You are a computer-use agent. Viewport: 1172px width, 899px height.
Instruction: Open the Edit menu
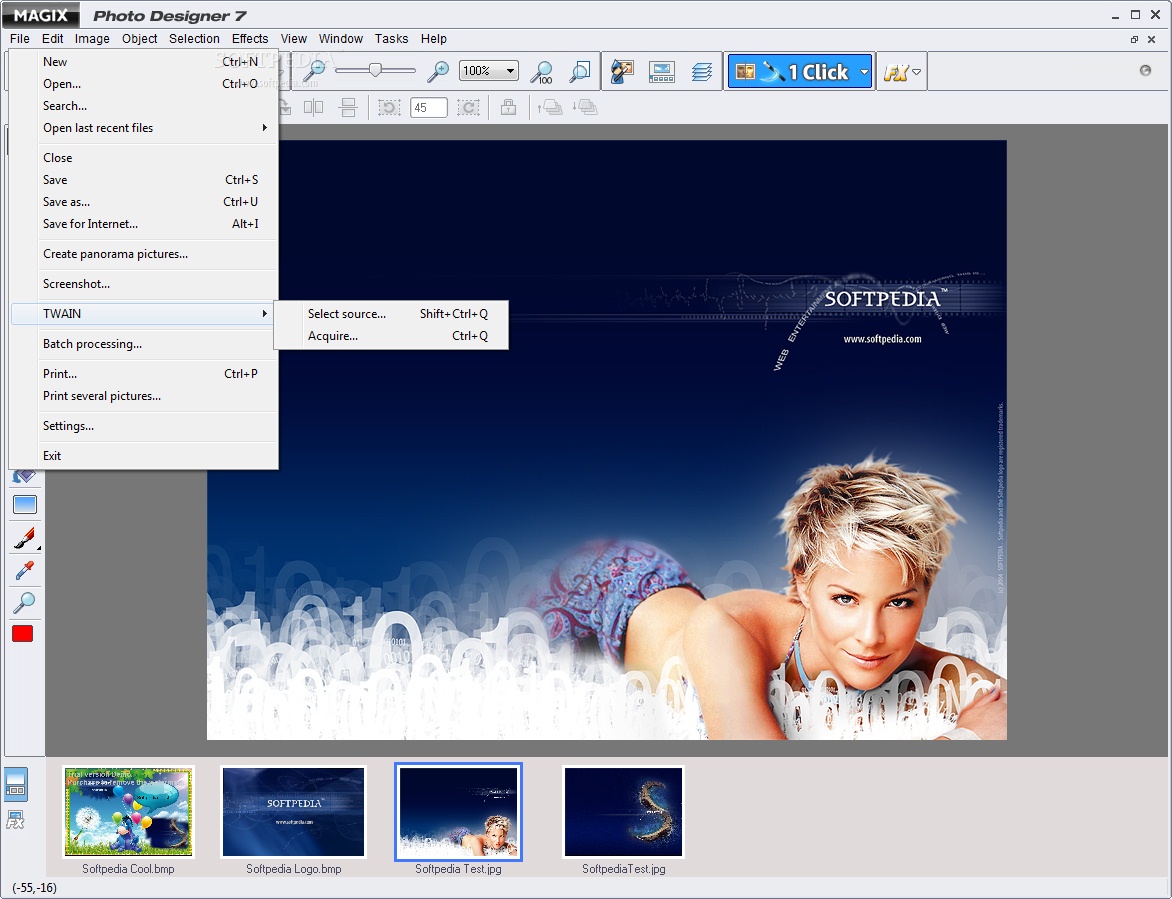click(52, 39)
